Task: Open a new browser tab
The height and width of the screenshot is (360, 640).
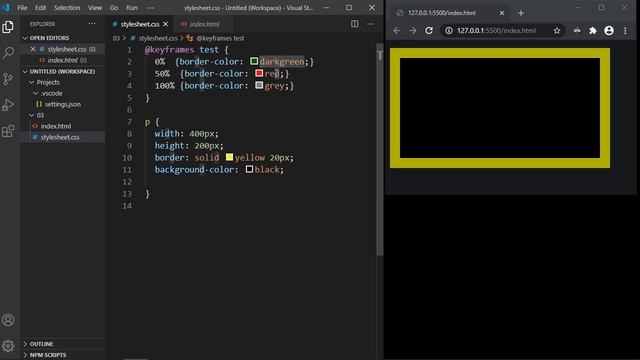Action: [521, 13]
